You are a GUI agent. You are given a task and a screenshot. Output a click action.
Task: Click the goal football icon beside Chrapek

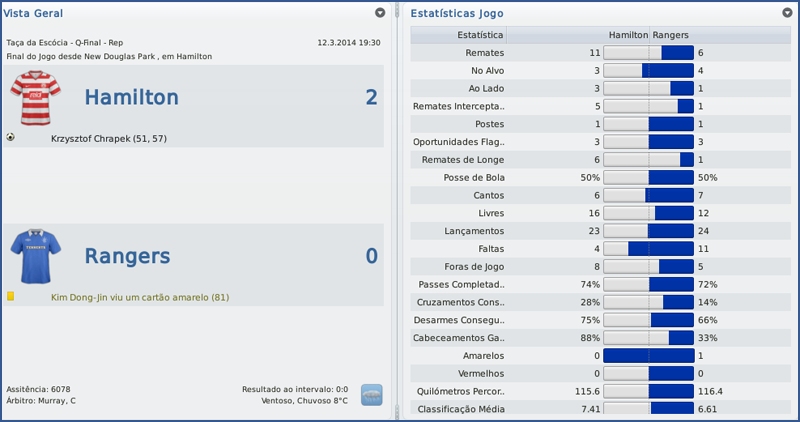pos(10,137)
